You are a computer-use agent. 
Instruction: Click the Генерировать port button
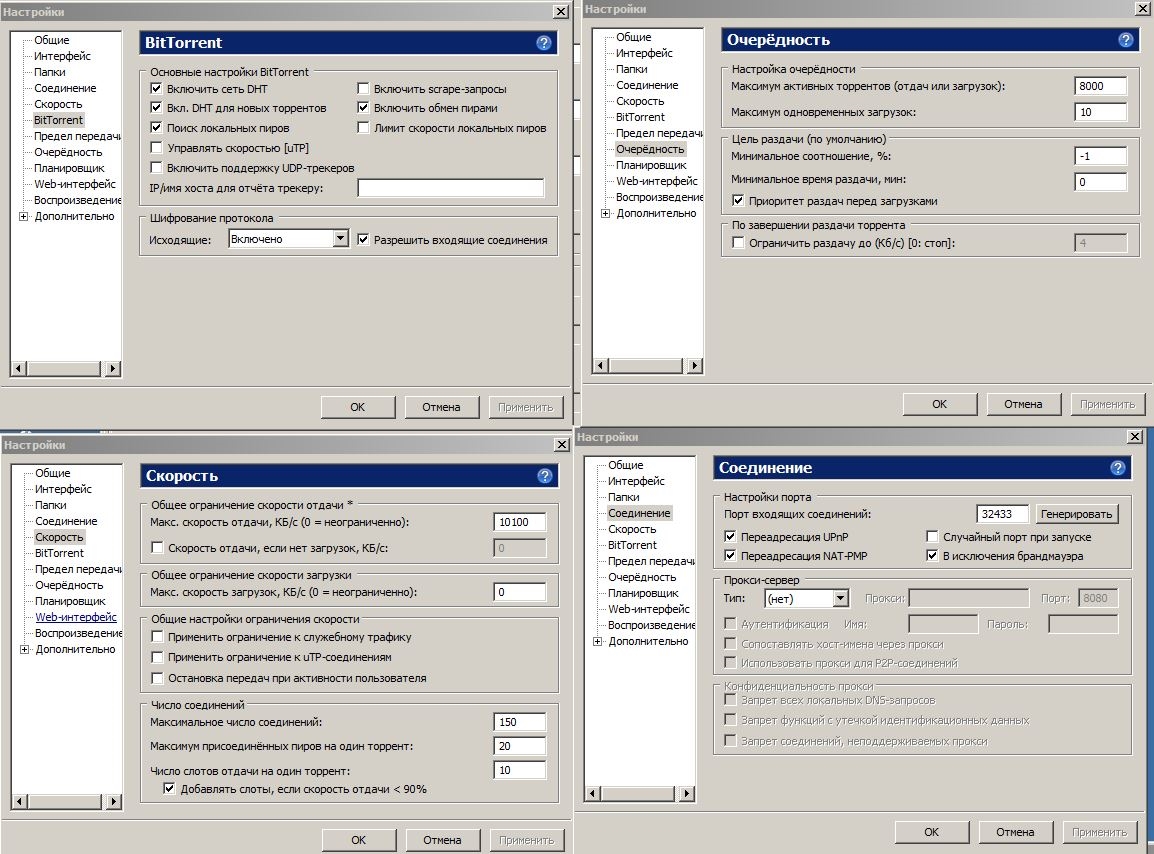point(1076,514)
